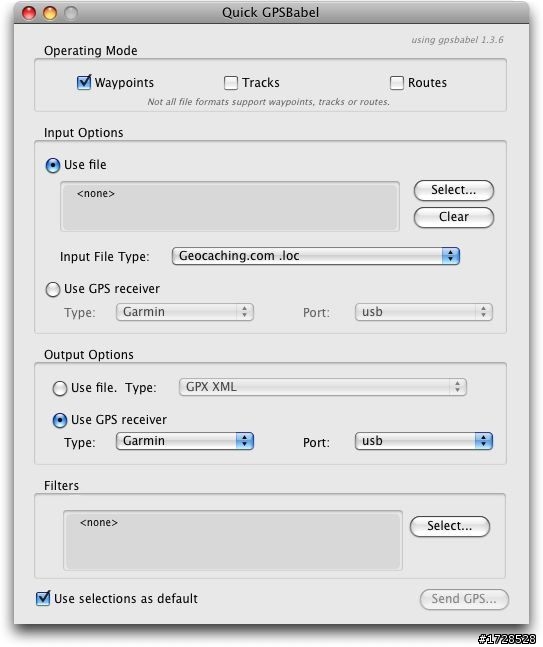The width and height of the screenshot is (543, 647).
Task: Click the Clear button
Action: 453,217
